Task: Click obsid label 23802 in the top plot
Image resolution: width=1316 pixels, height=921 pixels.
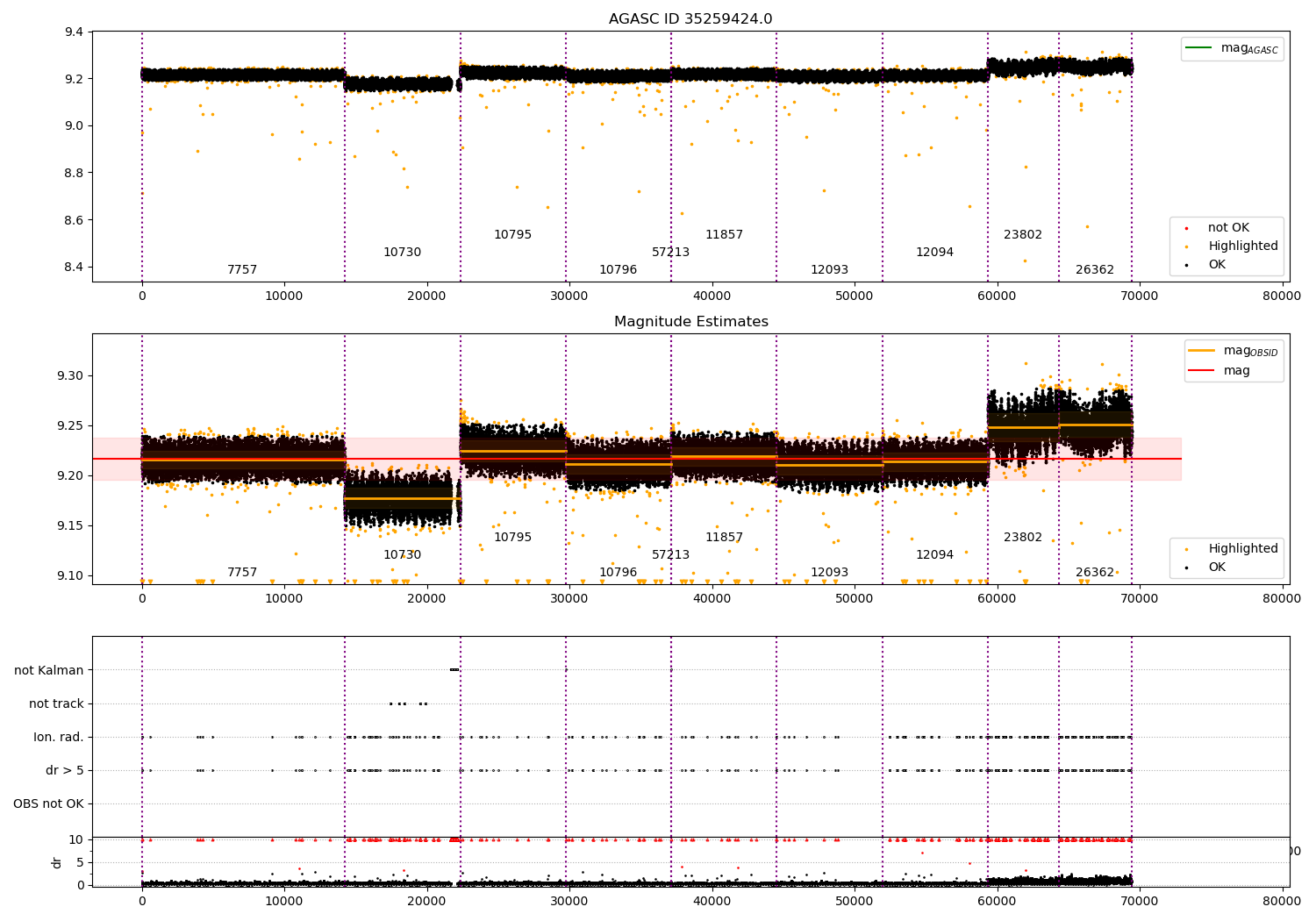Action: point(1023,235)
